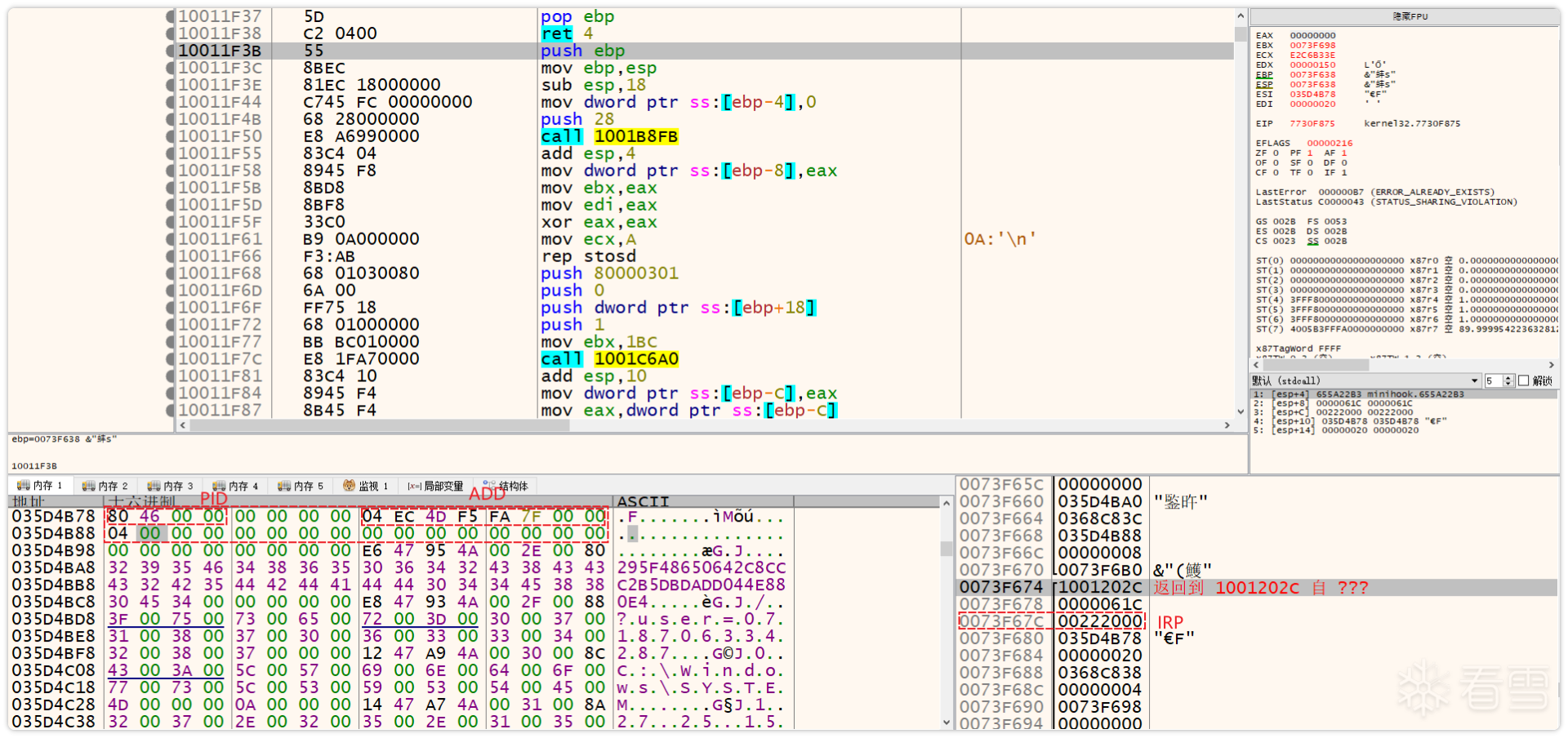Toggle breakpoint bullet at address 10011F38
This screenshot has width=1568, height=738.
pyautogui.click(x=171, y=33)
